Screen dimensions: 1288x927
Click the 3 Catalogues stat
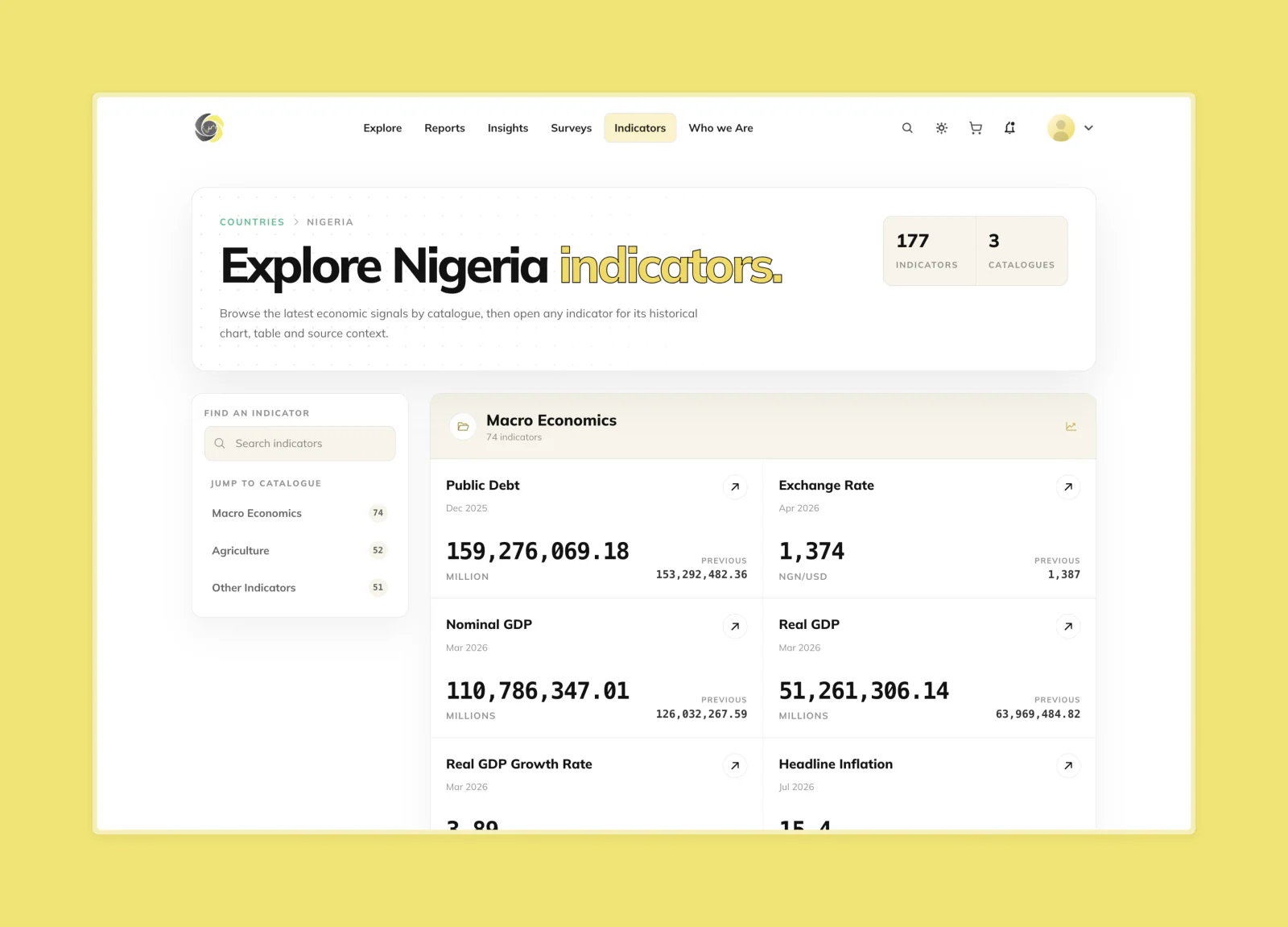pyautogui.click(x=1022, y=250)
